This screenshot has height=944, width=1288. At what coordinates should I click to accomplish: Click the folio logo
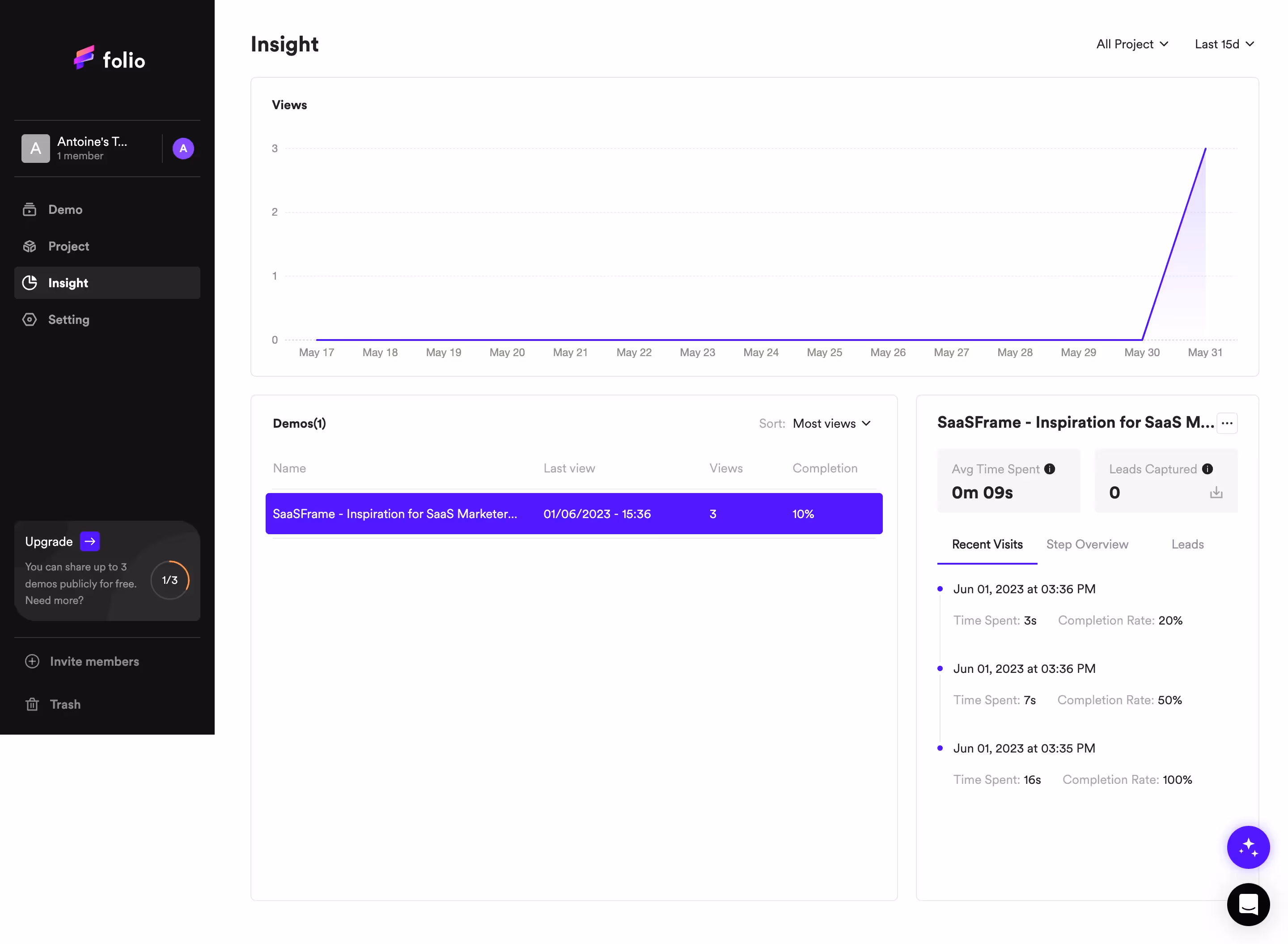tap(109, 58)
